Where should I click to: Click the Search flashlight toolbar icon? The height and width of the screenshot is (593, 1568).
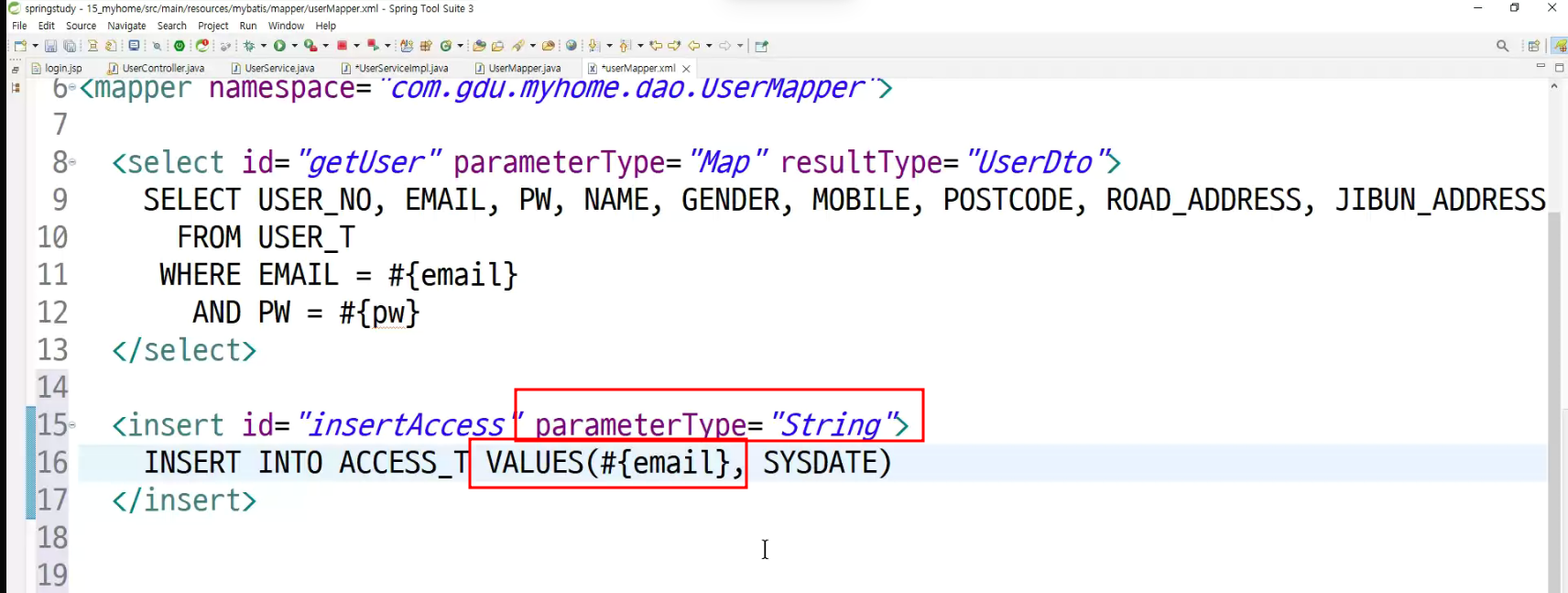pyautogui.click(x=518, y=46)
